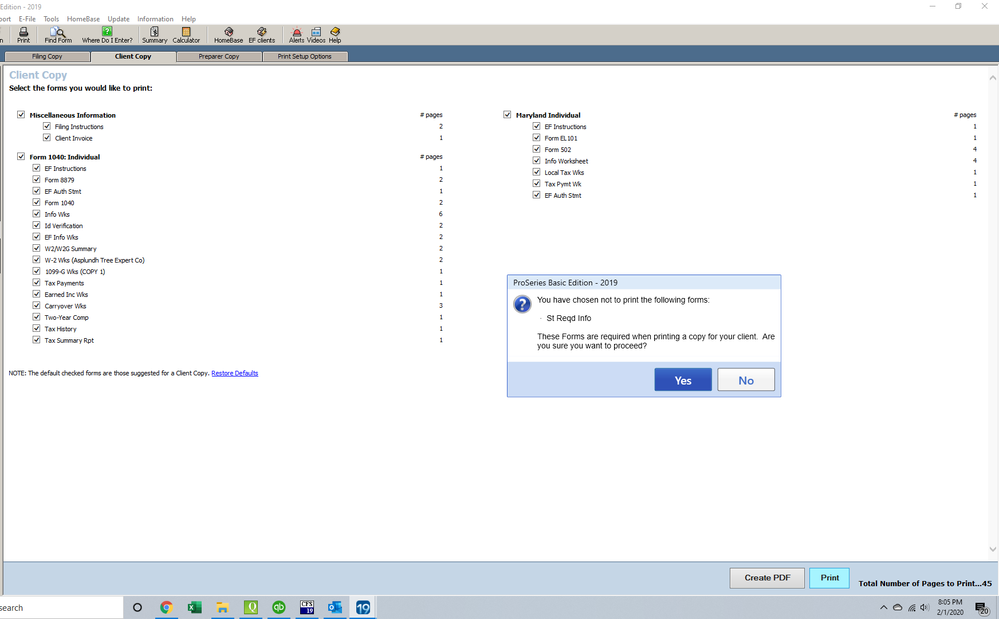The width and height of the screenshot is (999, 619).
Task: Open HomeBase from the toolbar
Action: coord(228,35)
